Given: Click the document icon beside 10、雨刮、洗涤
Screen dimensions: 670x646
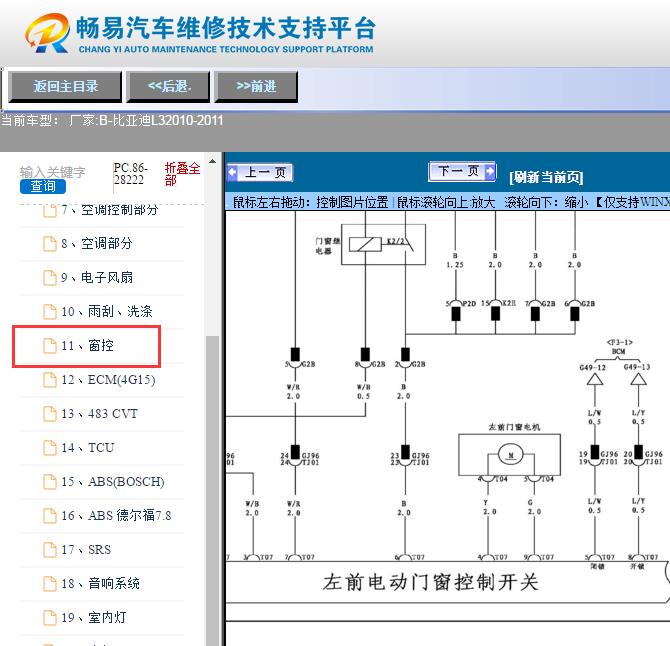Looking at the screenshot, I should click(50, 311).
